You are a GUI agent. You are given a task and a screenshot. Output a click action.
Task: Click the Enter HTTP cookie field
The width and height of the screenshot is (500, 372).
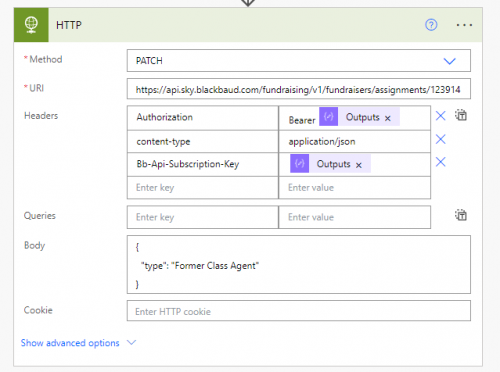(299, 311)
